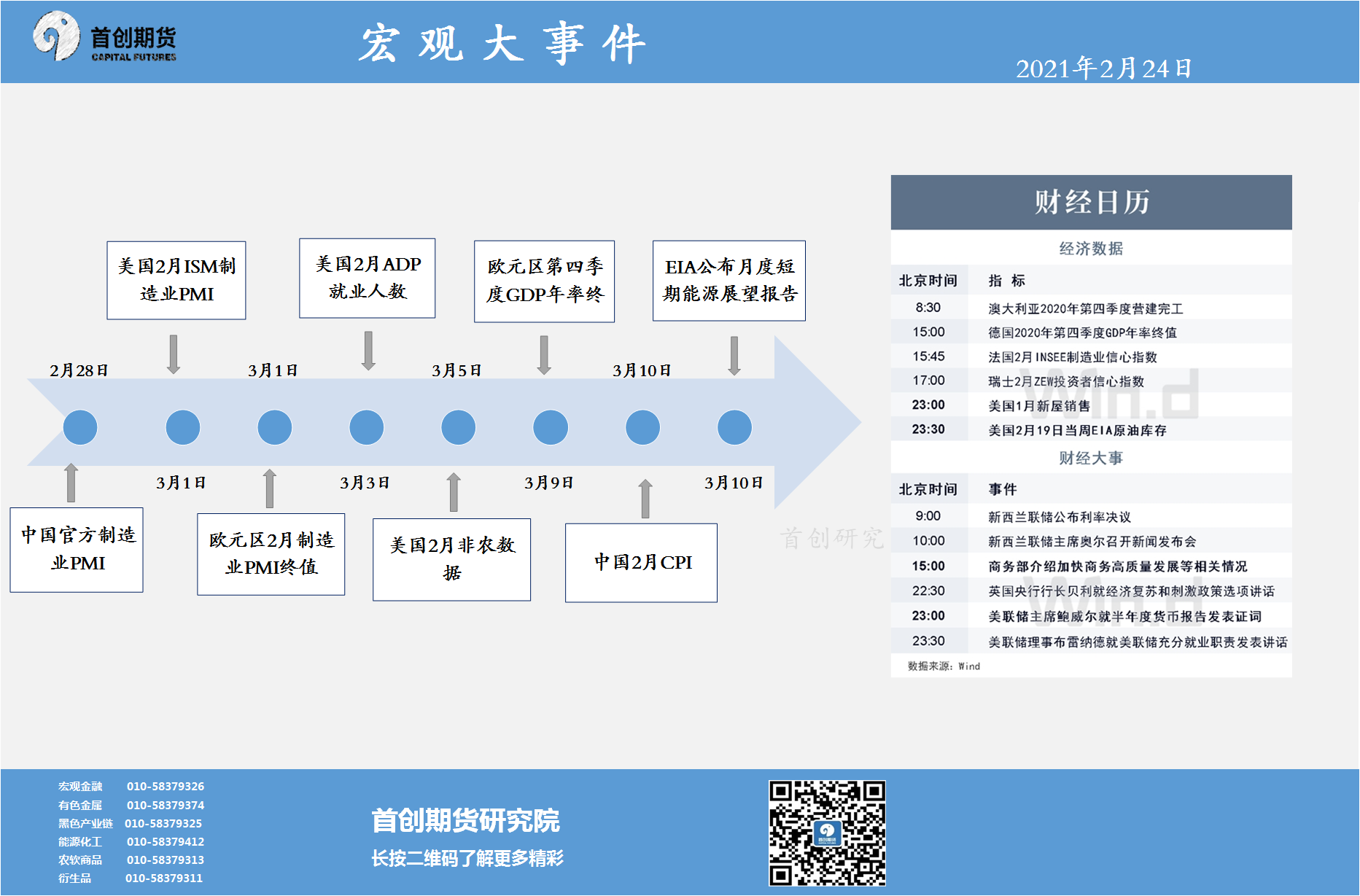Open the 新西兰联储公布利率决议 event row
The image size is (1360, 896).
pos(1059,517)
